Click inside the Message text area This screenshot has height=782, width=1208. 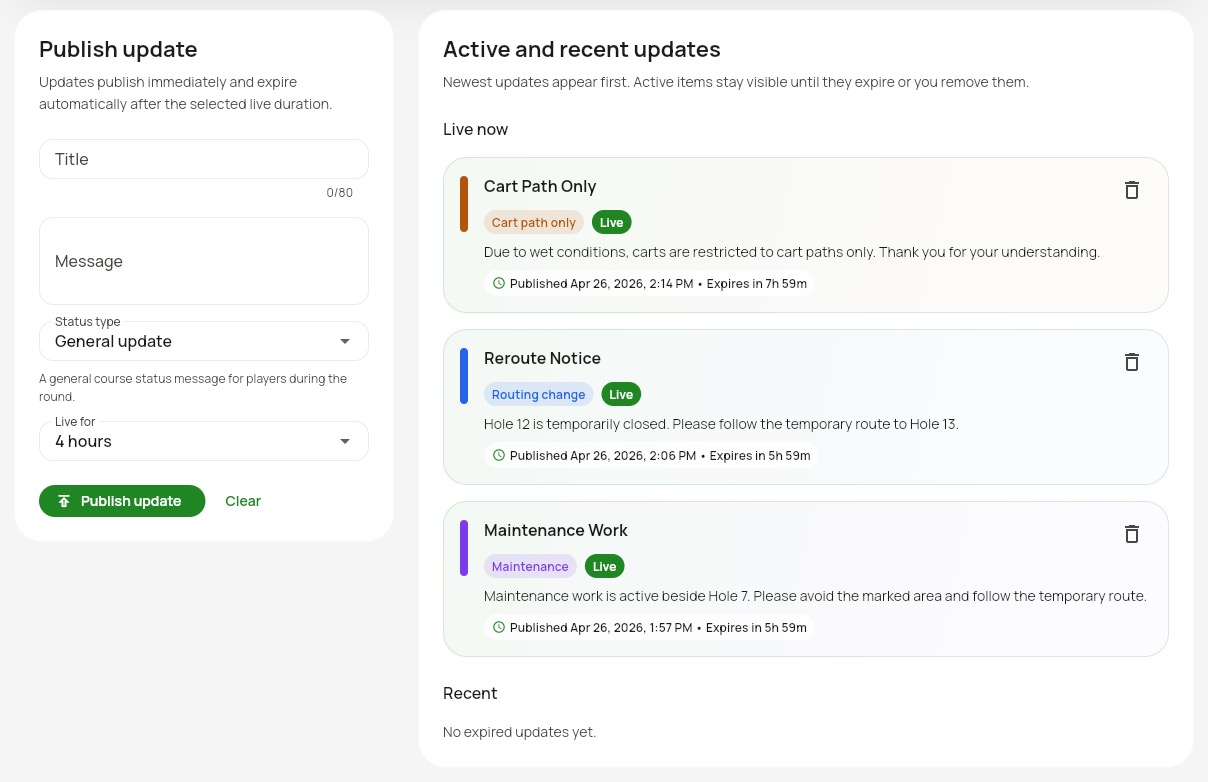pyautogui.click(x=204, y=261)
